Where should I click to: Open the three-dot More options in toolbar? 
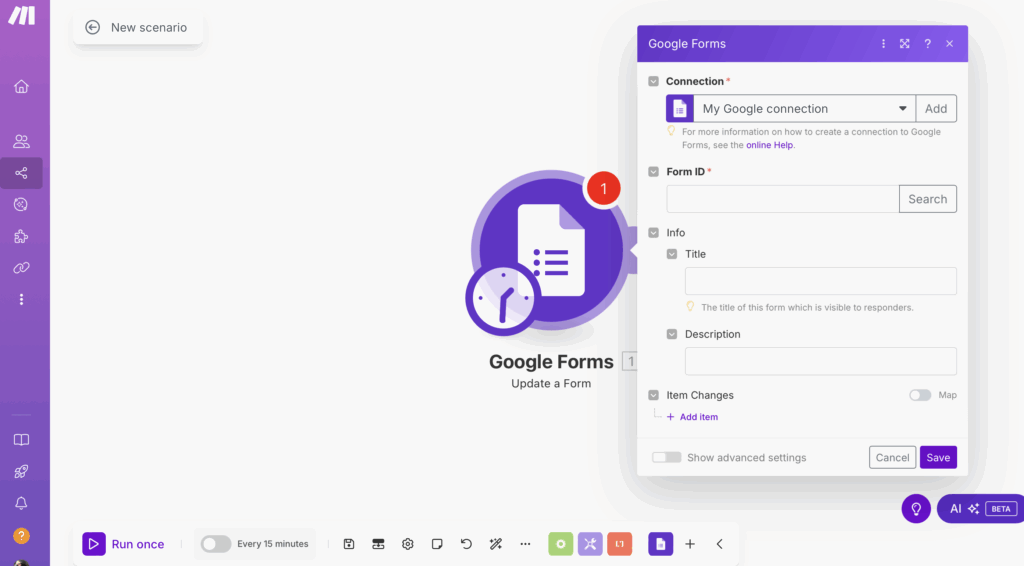[x=525, y=544]
